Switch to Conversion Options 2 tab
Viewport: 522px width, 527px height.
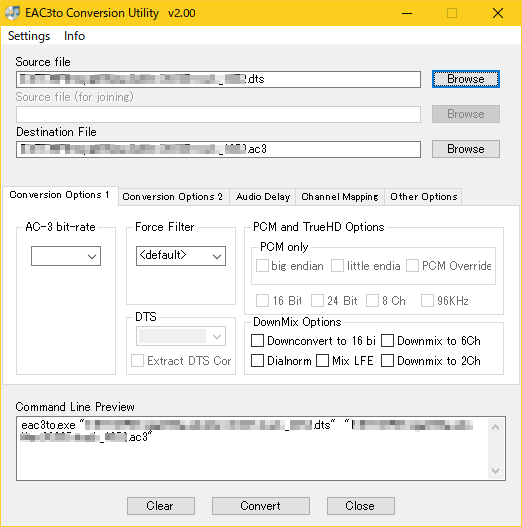[x=173, y=197]
